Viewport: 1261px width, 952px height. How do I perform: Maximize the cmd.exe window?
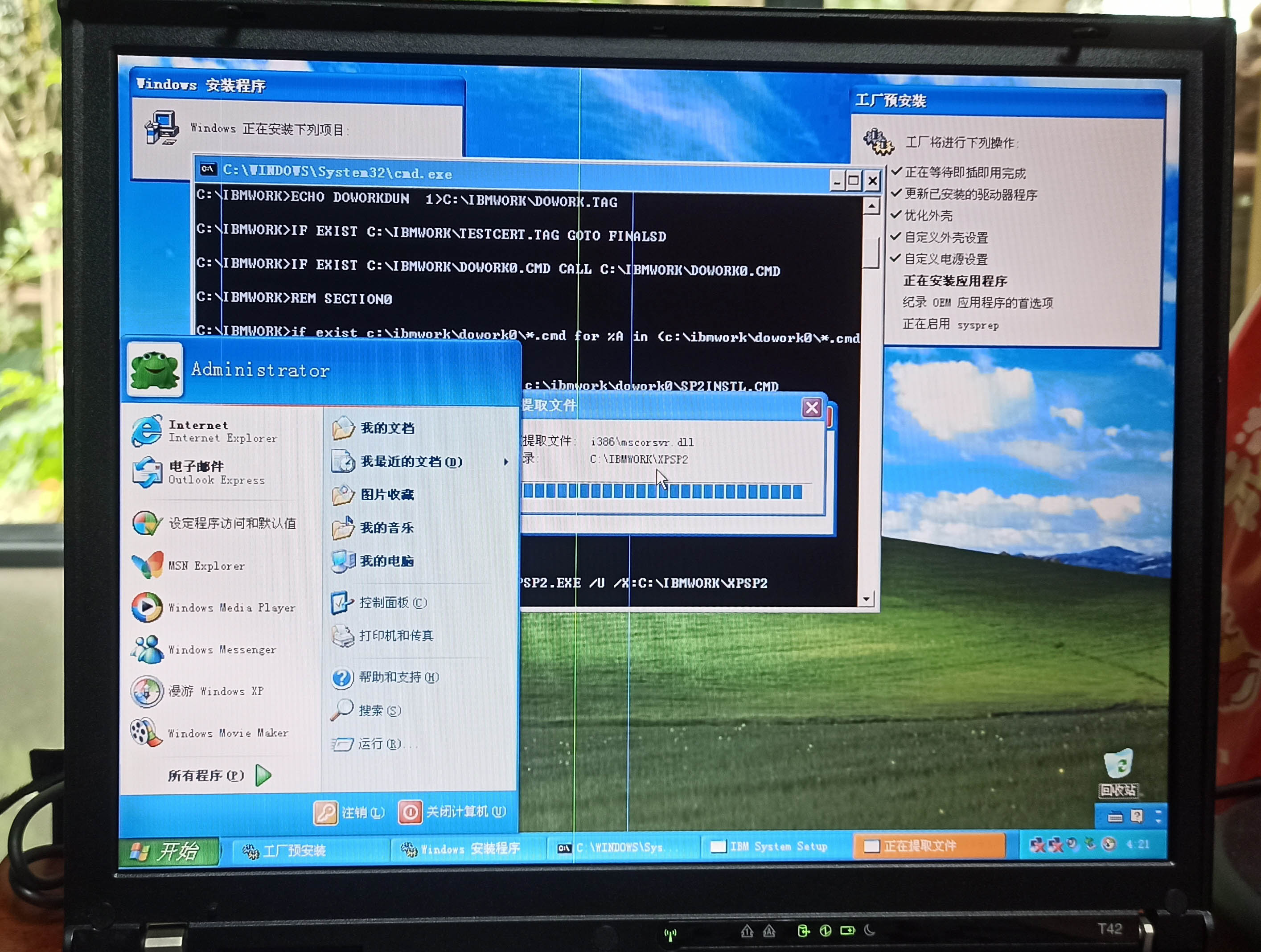coord(854,181)
